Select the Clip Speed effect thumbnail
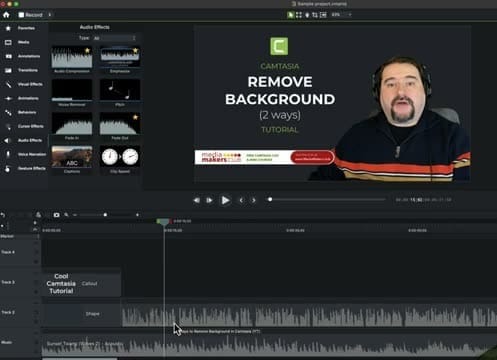 (x=120, y=157)
